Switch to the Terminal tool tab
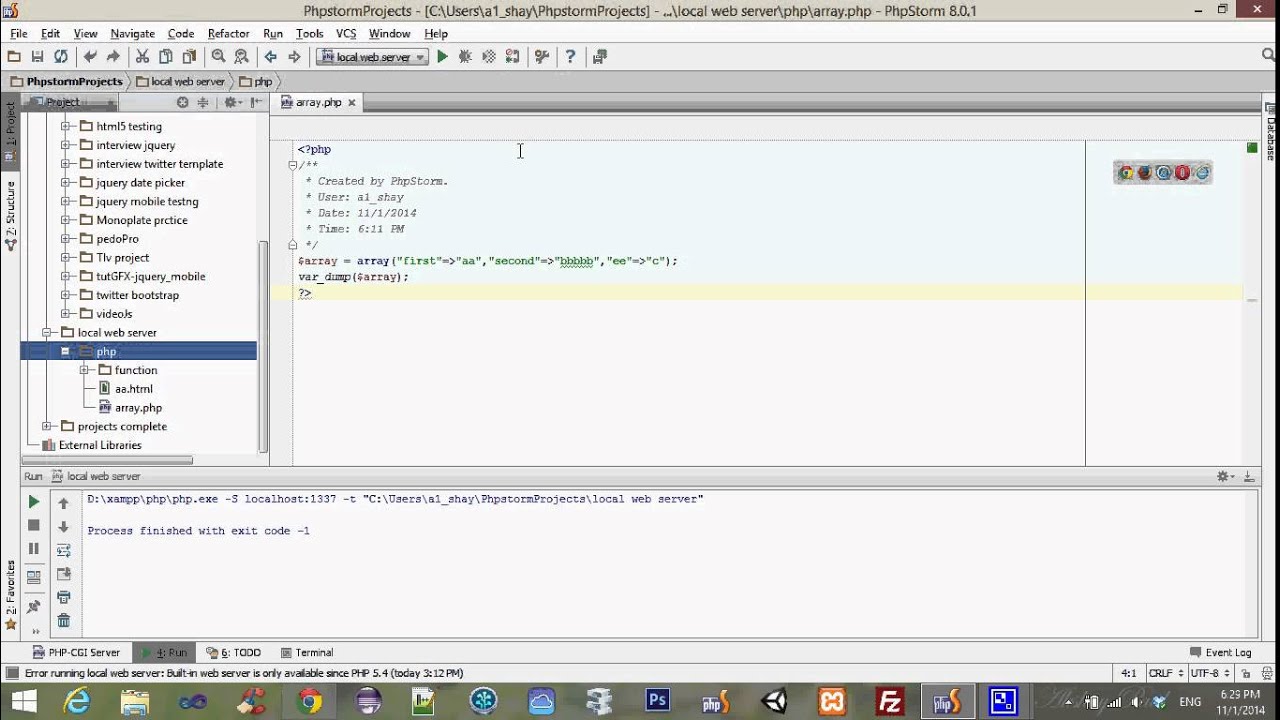 pyautogui.click(x=307, y=652)
